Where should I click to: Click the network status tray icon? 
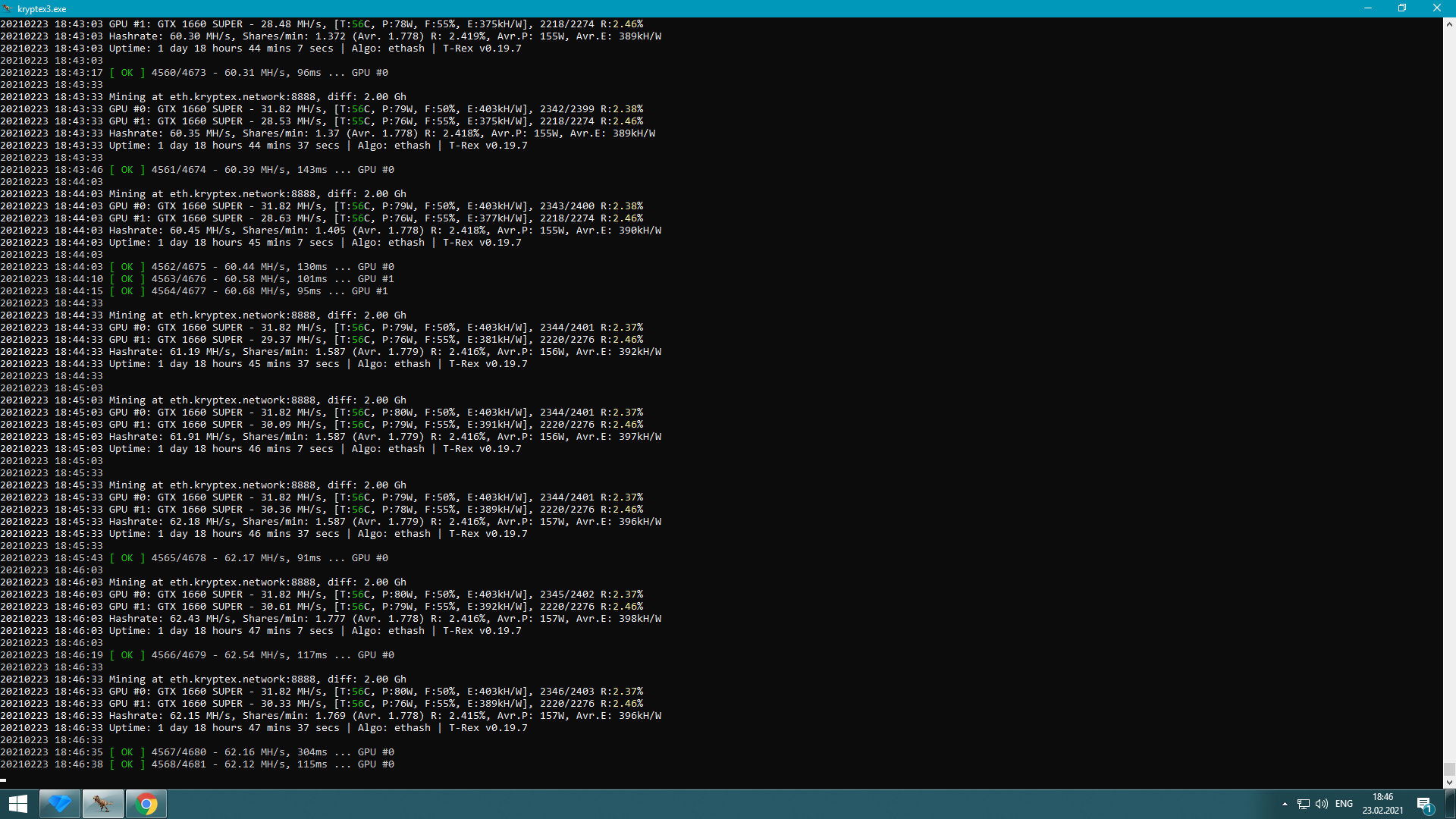pos(1303,804)
